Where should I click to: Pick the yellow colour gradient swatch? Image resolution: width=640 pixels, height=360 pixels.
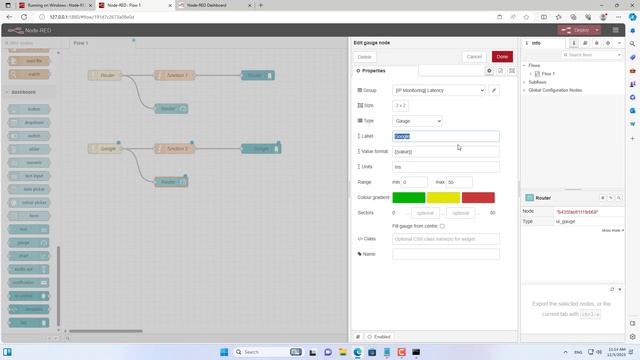coord(443,198)
